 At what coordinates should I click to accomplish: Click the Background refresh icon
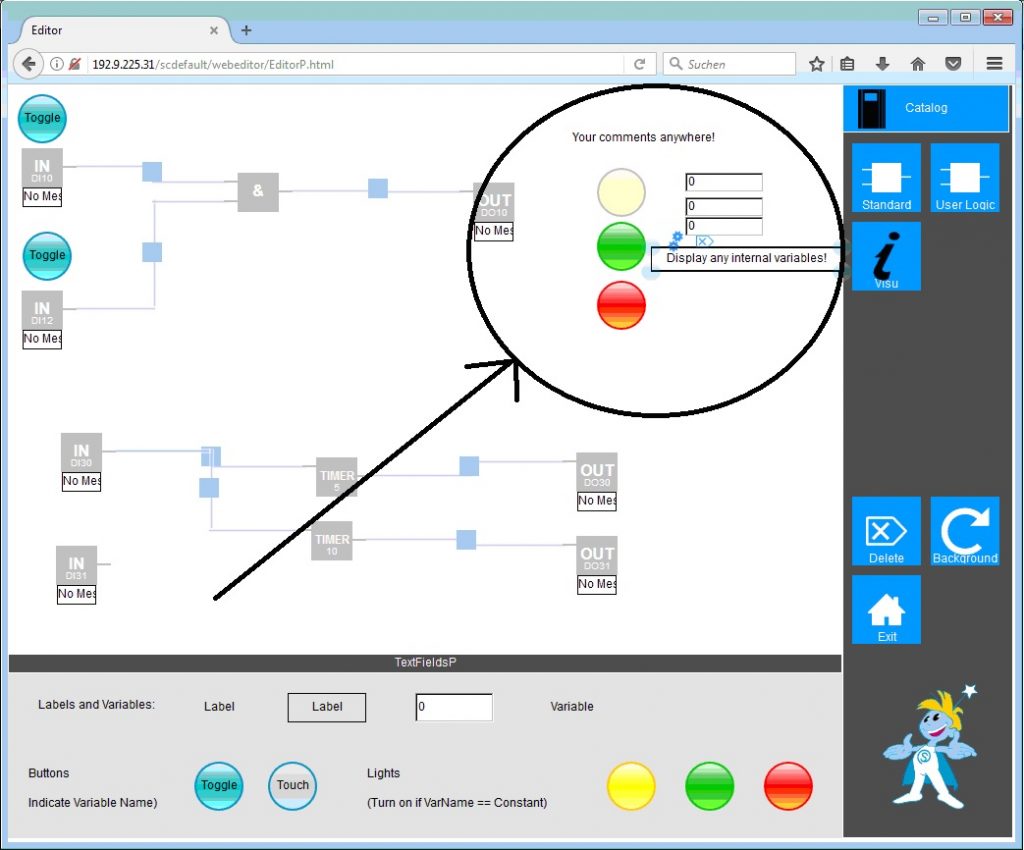pos(964,531)
